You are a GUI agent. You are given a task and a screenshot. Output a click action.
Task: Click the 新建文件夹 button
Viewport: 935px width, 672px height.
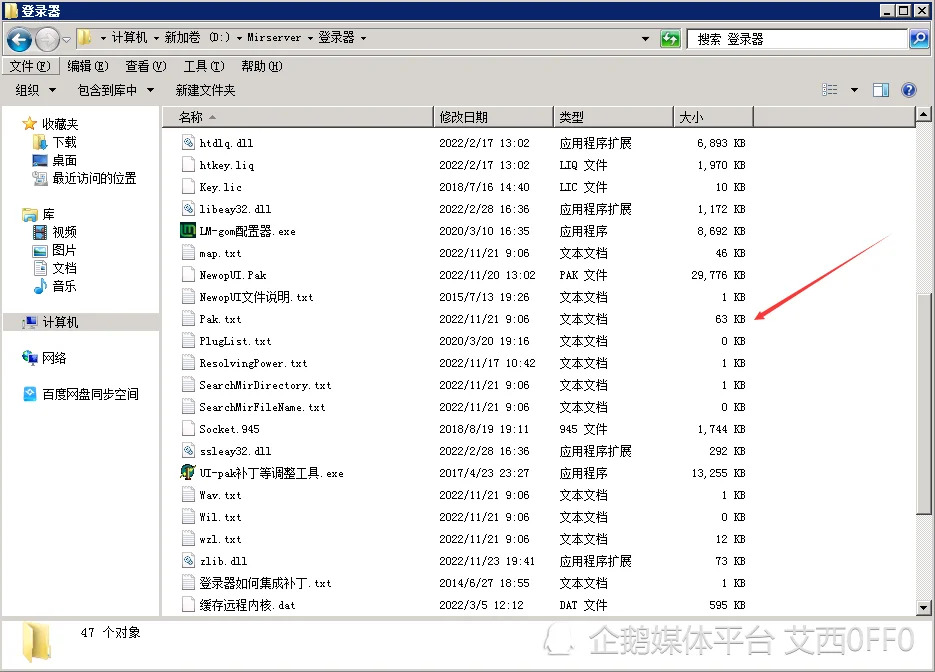[205, 90]
